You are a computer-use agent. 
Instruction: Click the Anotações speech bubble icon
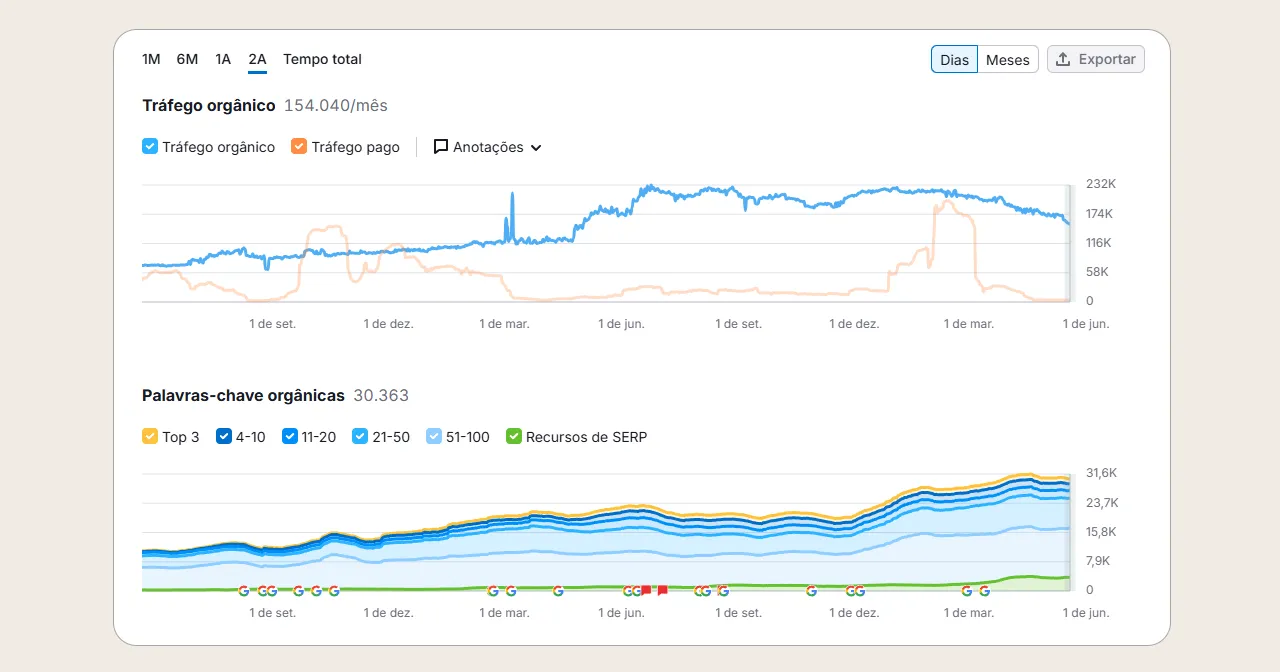(x=440, y=147)
